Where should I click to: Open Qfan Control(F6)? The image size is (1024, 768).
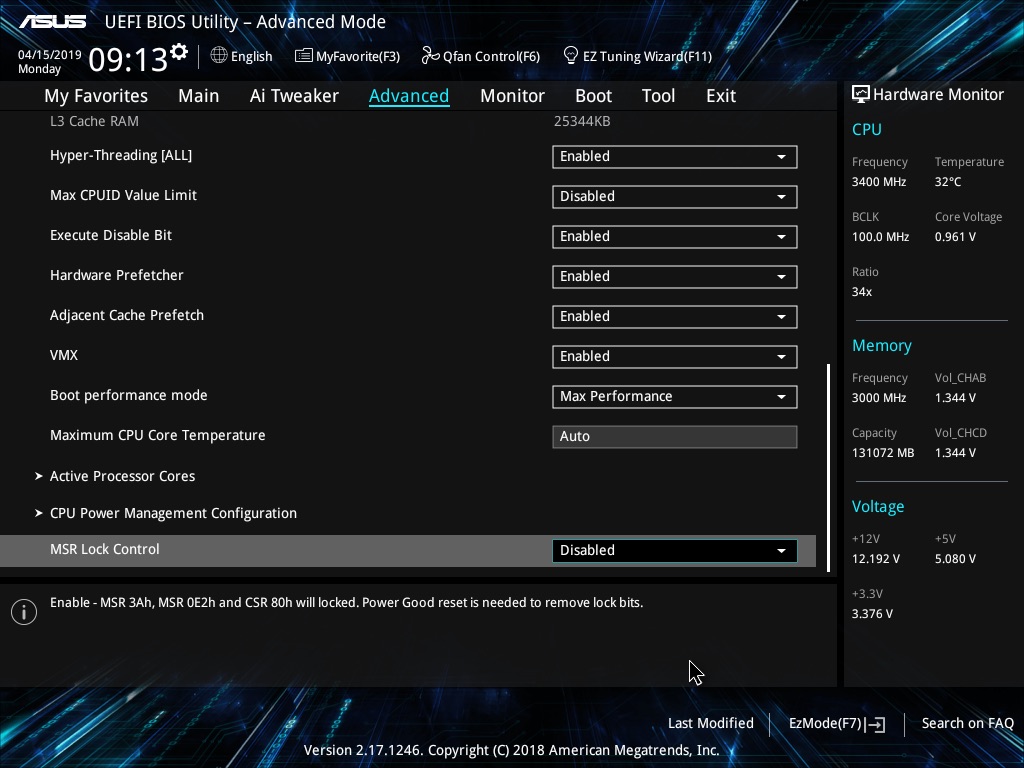(x=481, y=56)
